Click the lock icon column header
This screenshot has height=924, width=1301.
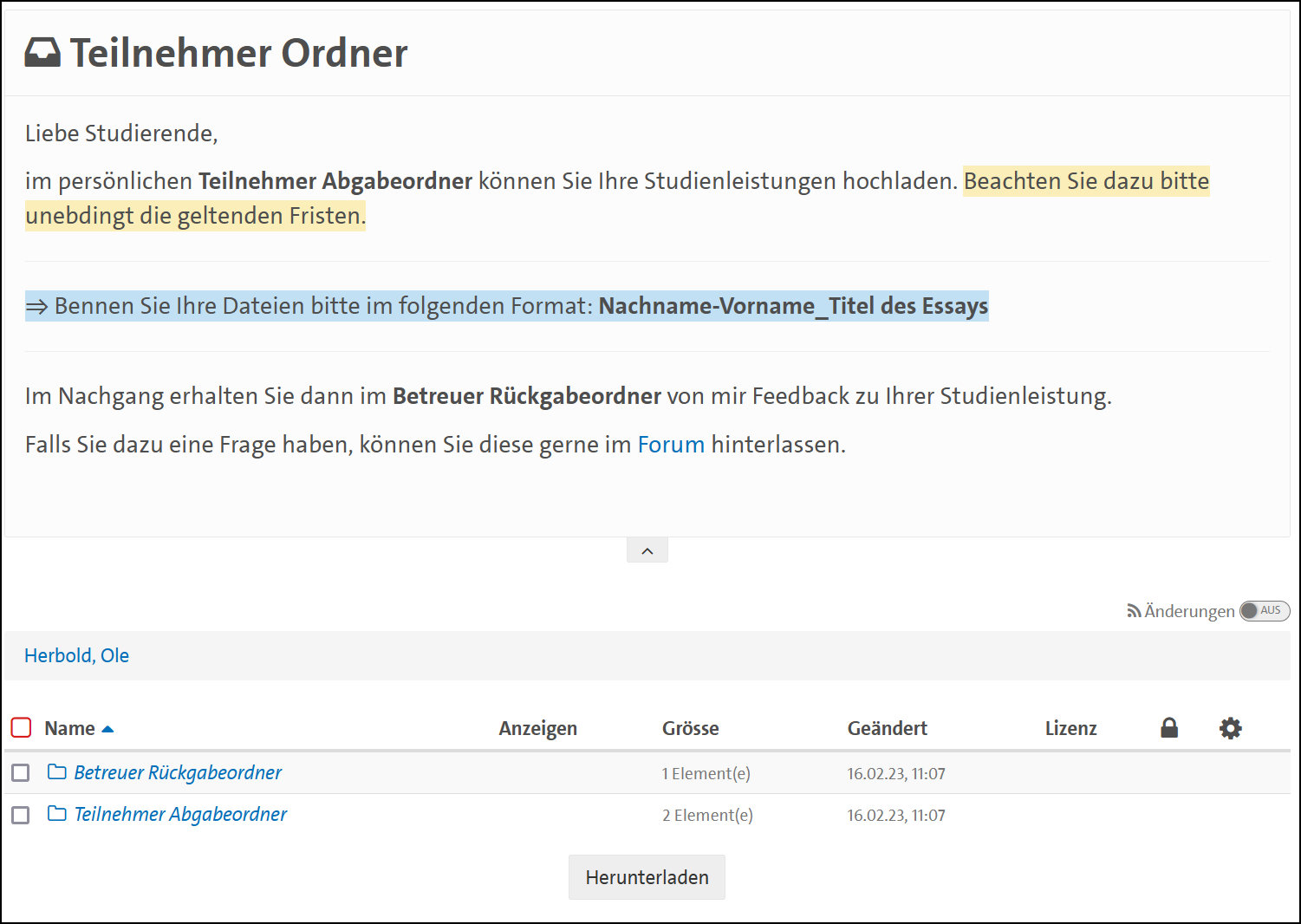point(1169,728)
